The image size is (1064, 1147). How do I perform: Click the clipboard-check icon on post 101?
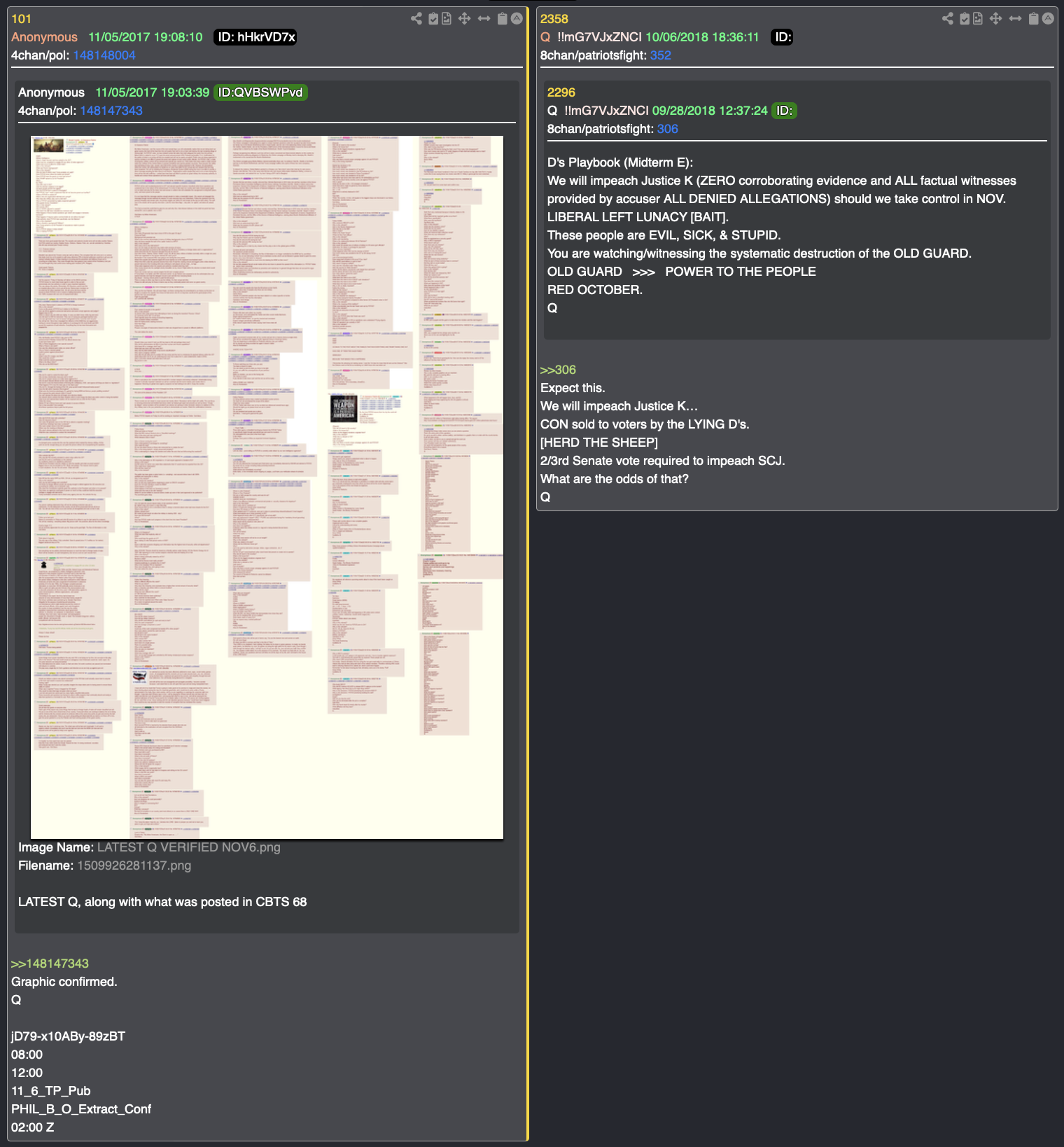(x=433, y=19)
